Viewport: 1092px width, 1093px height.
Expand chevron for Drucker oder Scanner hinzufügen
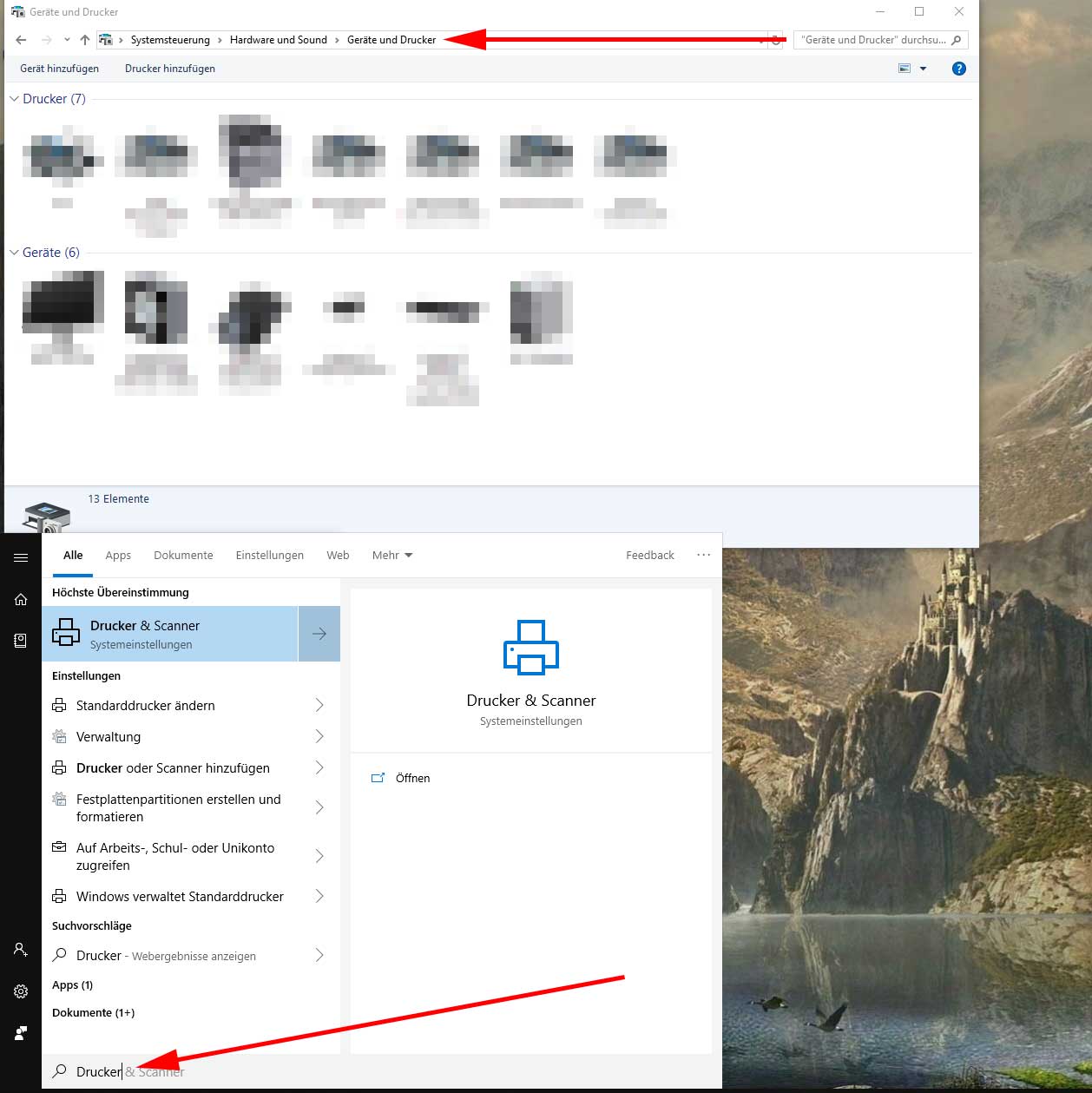point(319,767)
